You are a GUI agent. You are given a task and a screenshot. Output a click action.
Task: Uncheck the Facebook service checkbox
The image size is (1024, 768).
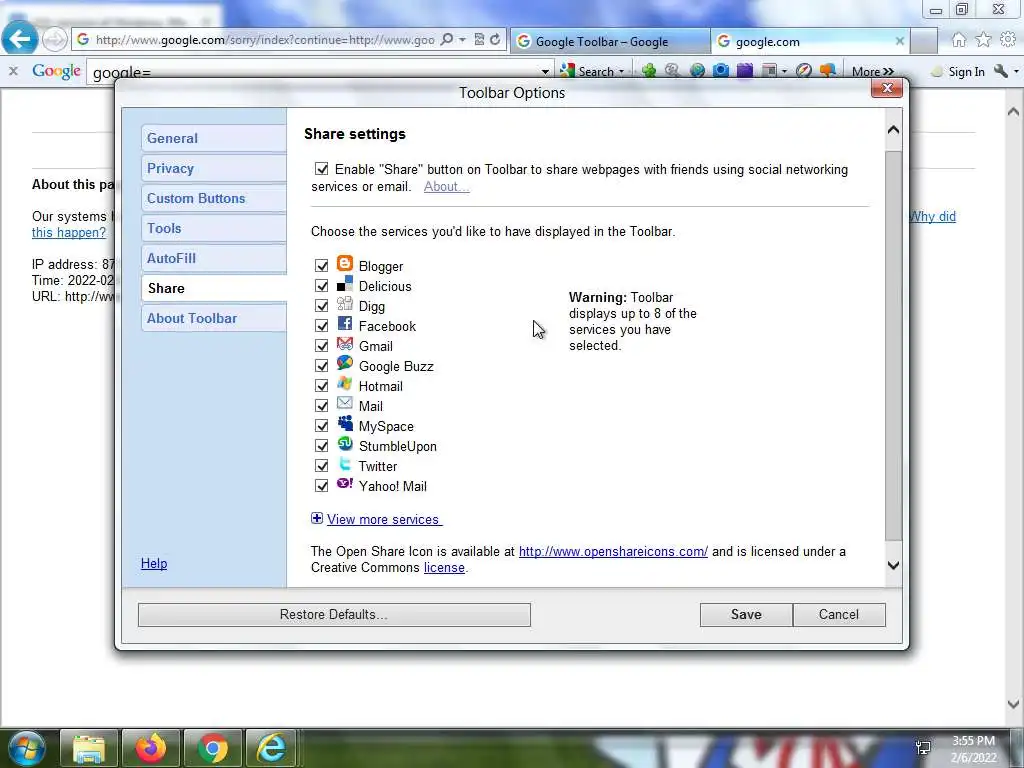pyautogui.click(x=321, y=326)
